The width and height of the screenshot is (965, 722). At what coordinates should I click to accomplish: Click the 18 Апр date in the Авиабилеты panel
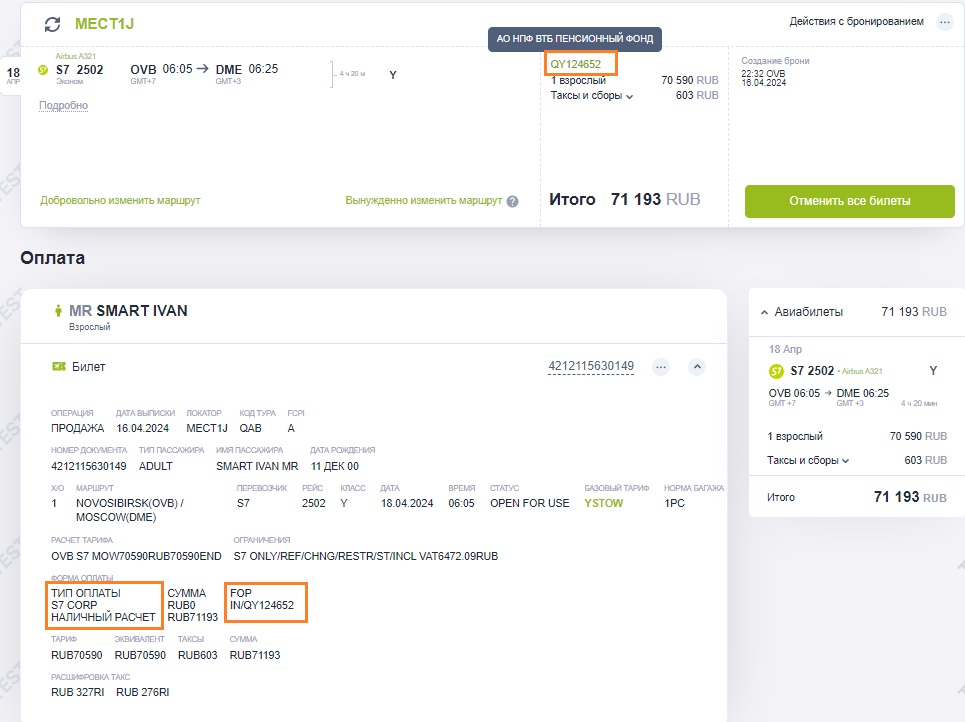pos(785,350)
